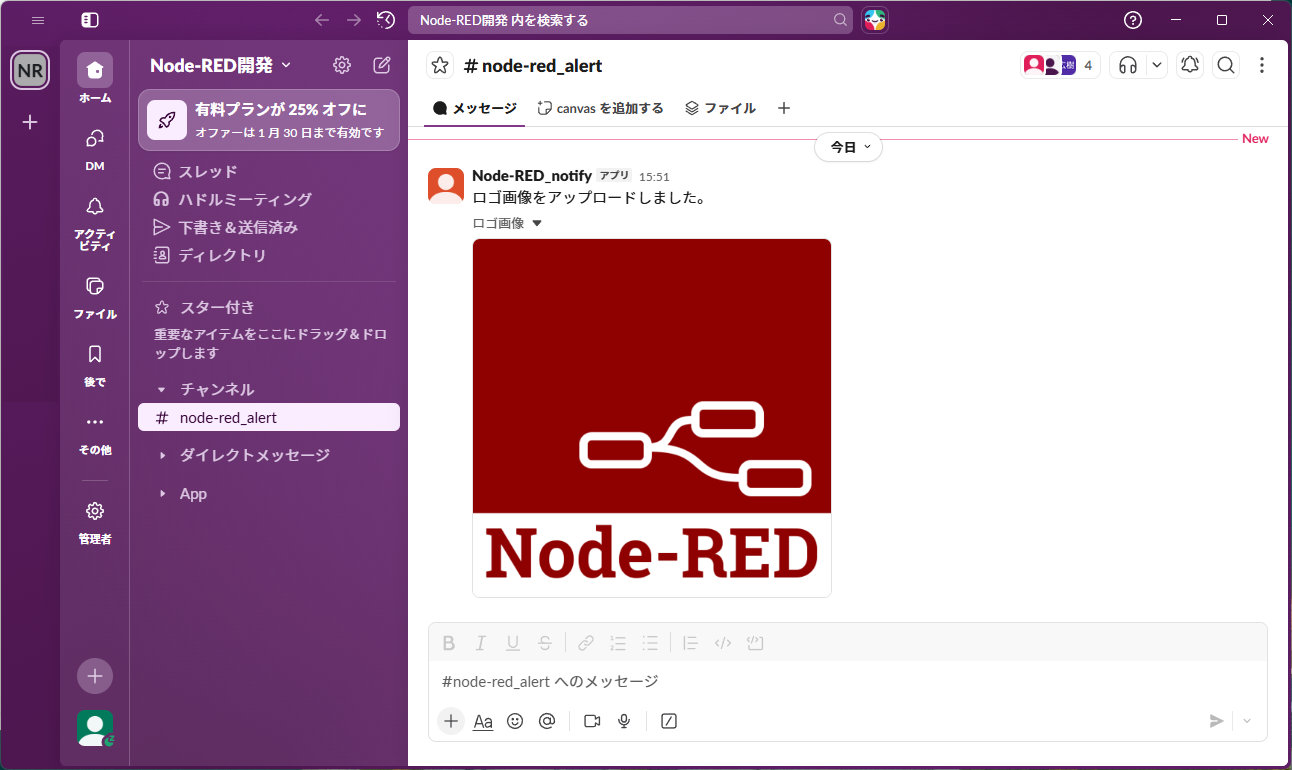Toggle the sidebar layout icon

pyautogui.click(x=90, y=20)
